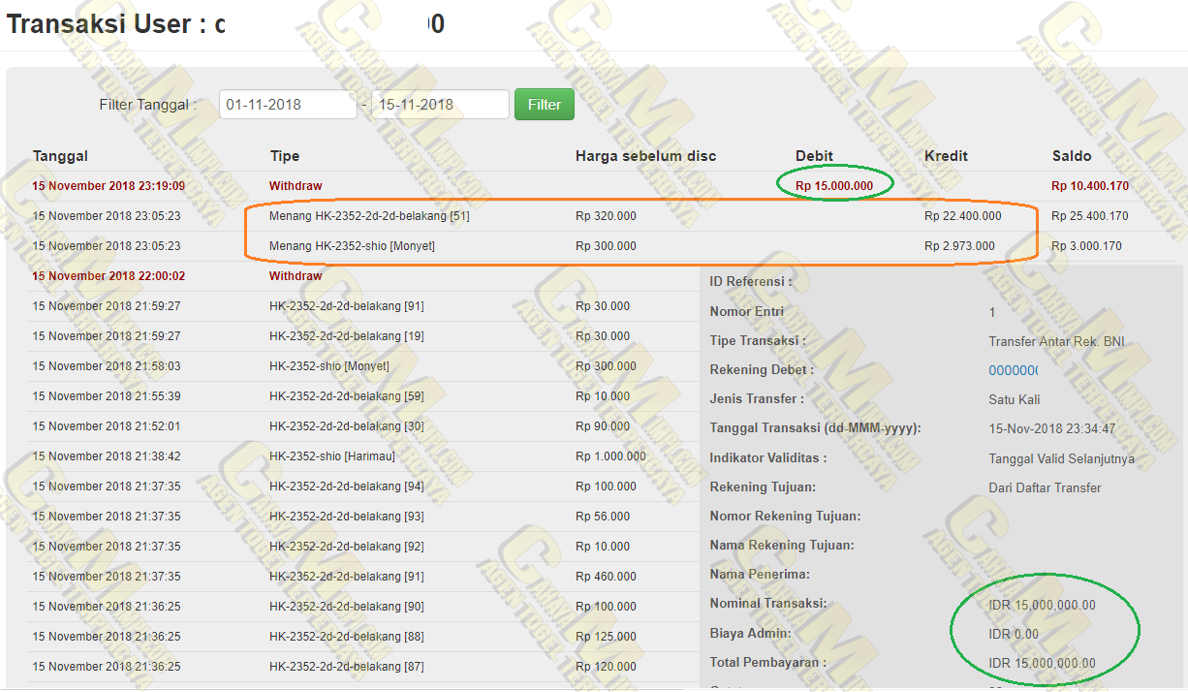Focus the start date field 01-11-2018
Viewport: 1188px width, 692px height.
[x=287, y=105]
